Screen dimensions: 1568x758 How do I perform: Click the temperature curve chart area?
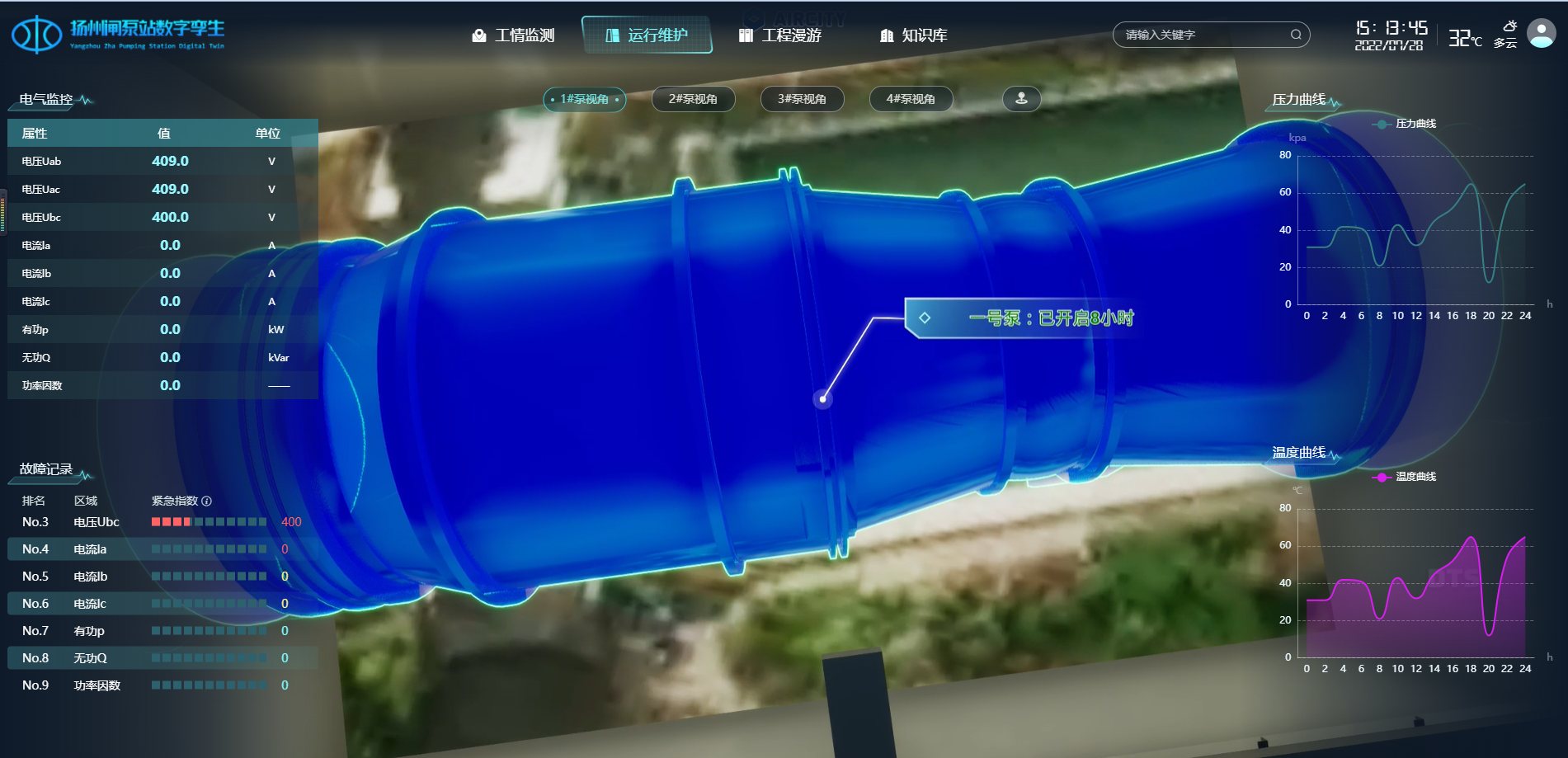tap(1415, 583)
